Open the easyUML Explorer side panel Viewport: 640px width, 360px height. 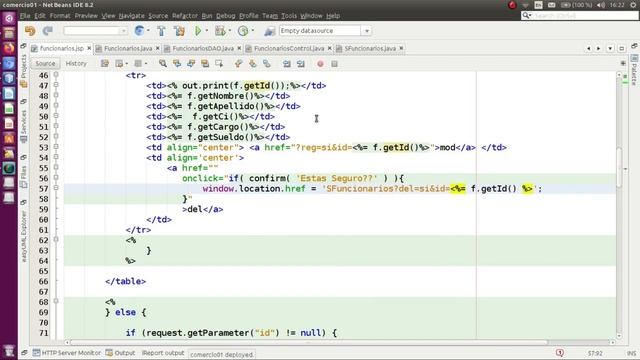(23, 237)
